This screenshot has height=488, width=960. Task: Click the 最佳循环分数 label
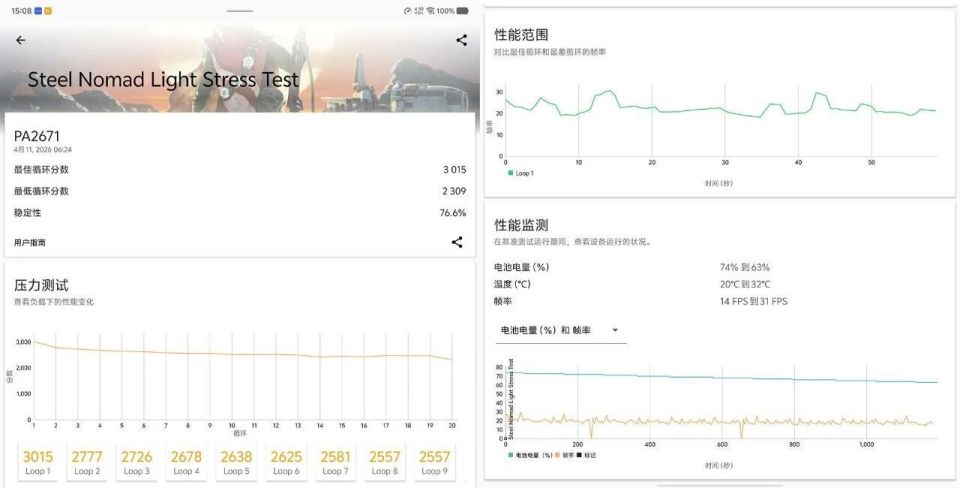(41, 170)
